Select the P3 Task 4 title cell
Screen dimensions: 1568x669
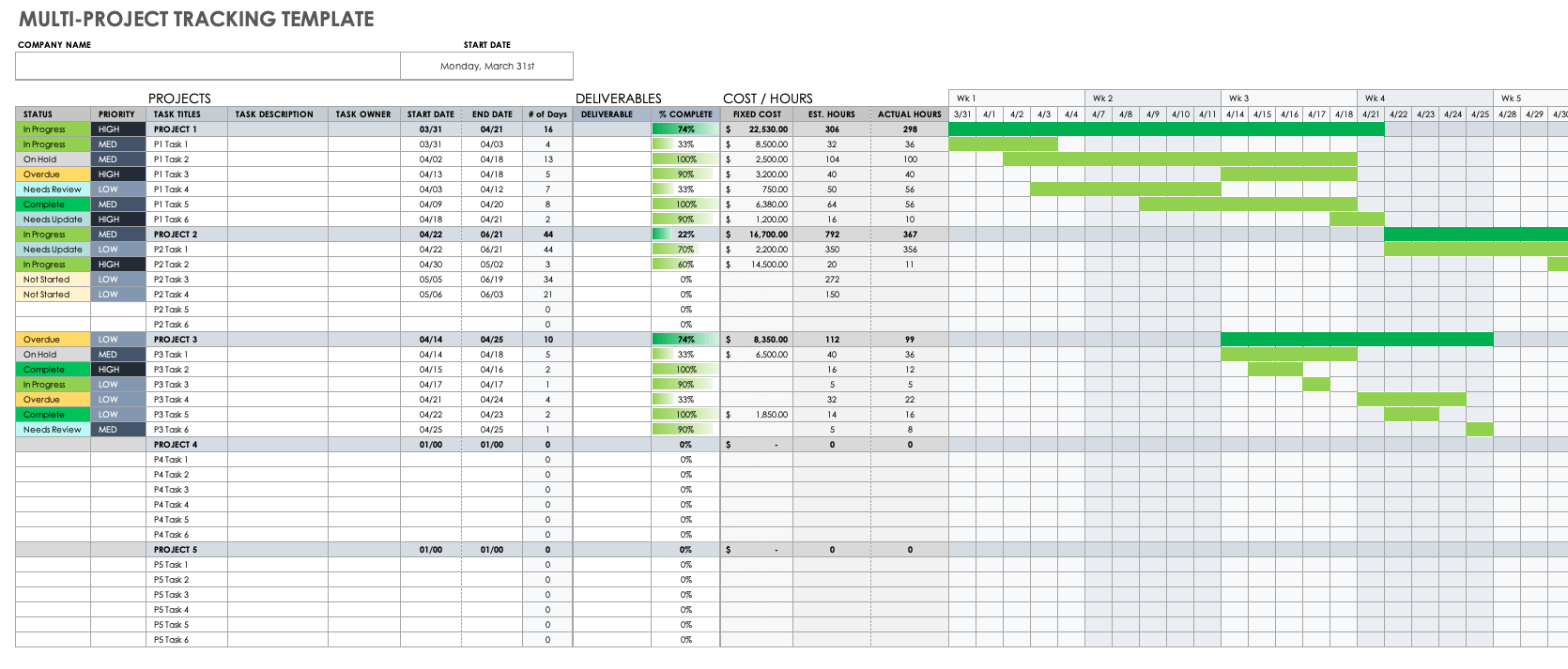187,400
